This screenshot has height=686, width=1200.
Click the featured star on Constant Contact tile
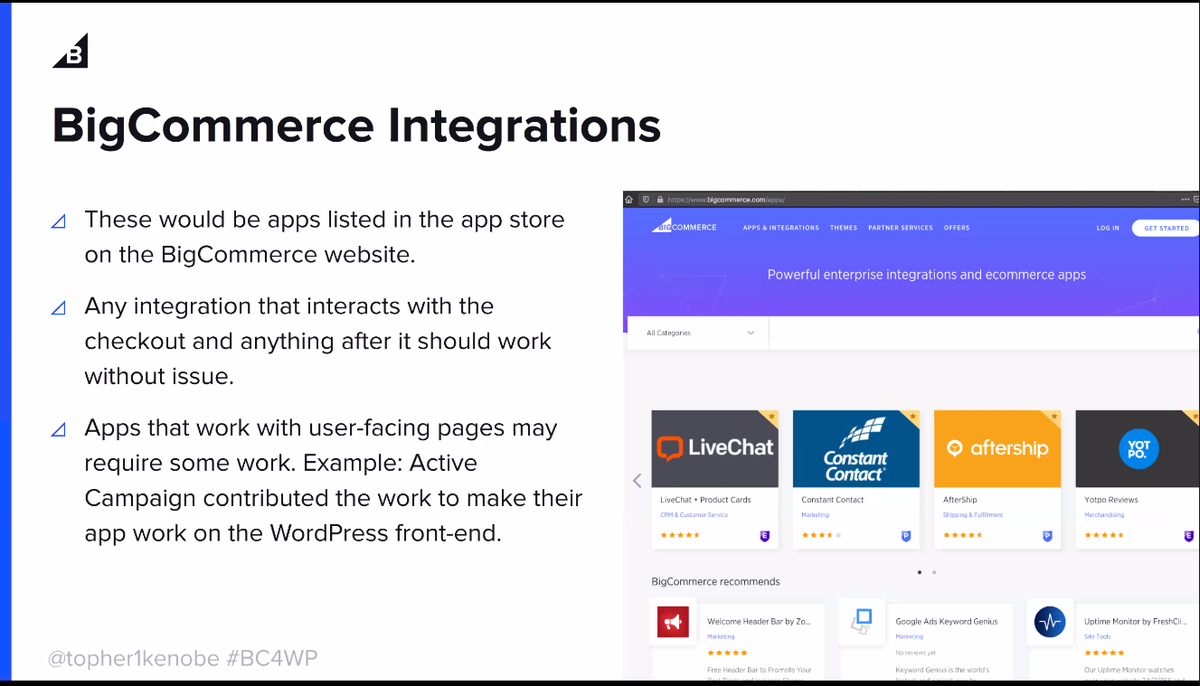pyautogui.click(x=913, y=416)
